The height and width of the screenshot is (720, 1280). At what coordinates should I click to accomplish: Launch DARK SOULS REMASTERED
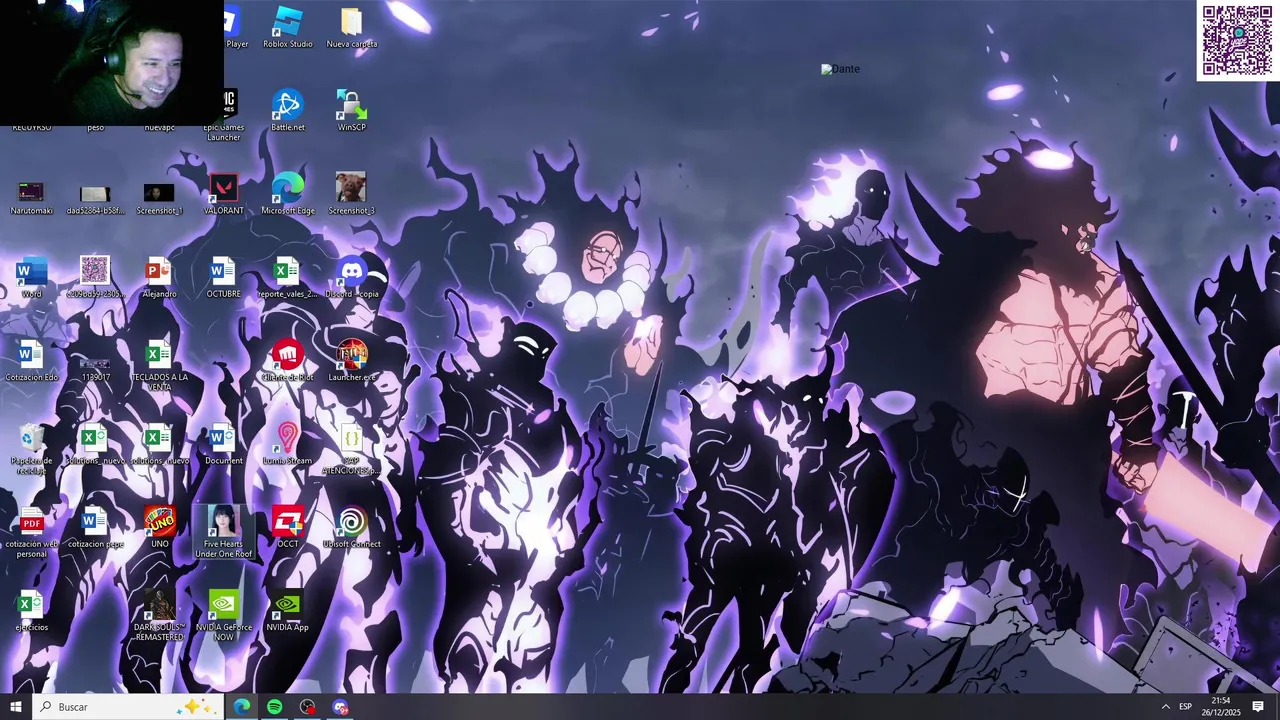(159, 616)
